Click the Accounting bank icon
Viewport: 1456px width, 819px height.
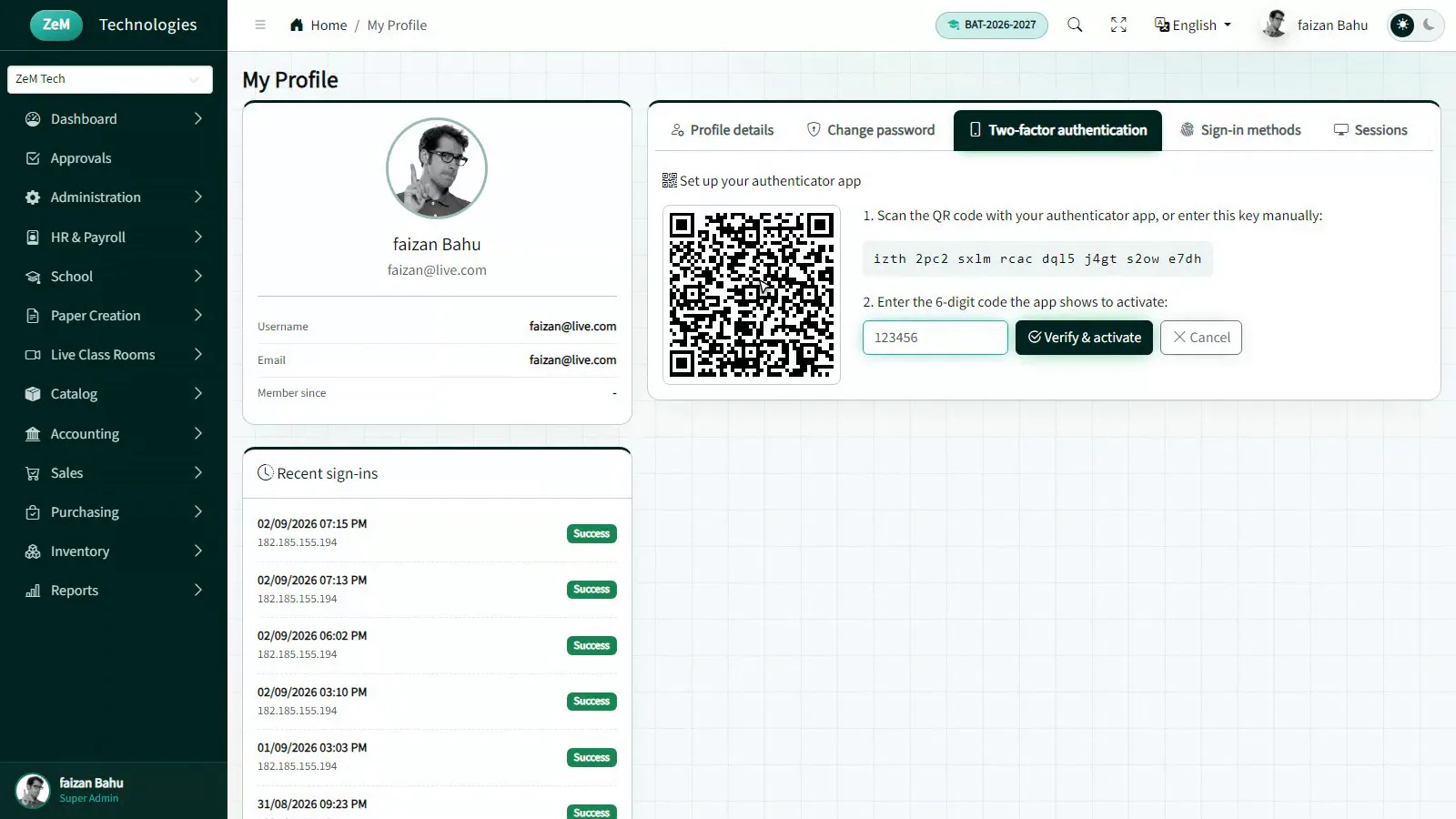pos(33,434)
